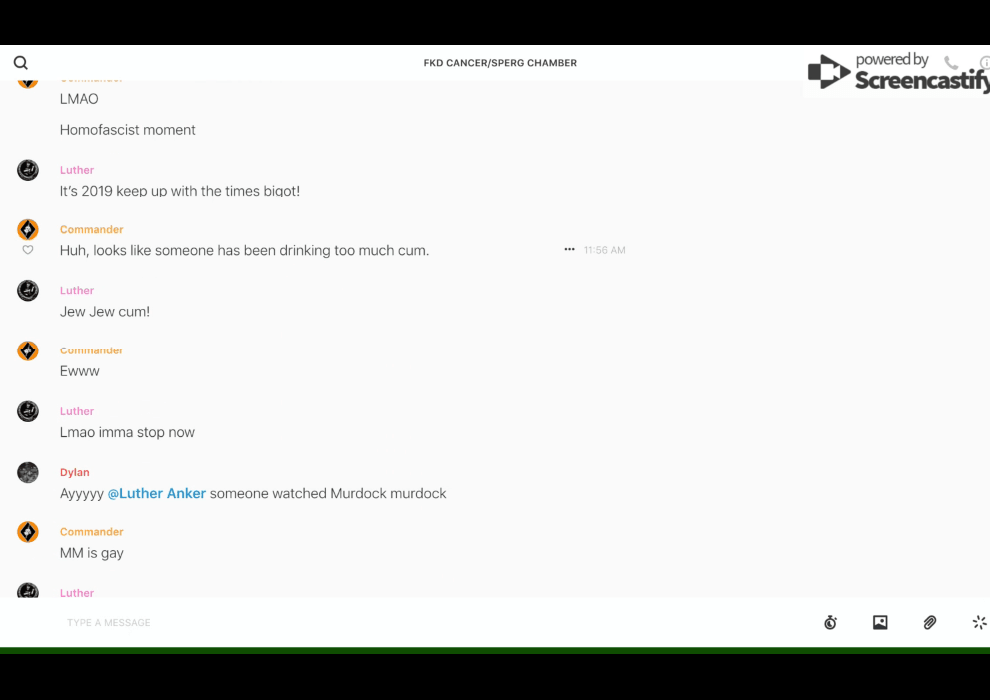
Task: Click Luther's avatar beside 'Lmao imma stop now'
Action: tap(28, 411)
